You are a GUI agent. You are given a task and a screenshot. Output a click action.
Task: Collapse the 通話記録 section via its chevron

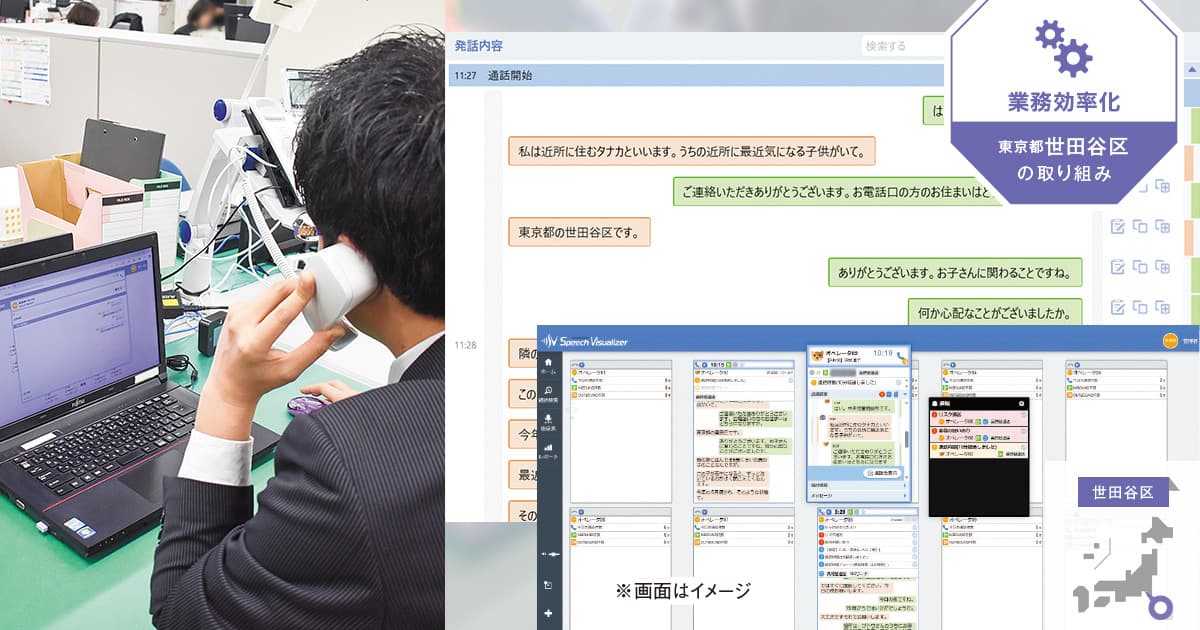tap(904, 393)
